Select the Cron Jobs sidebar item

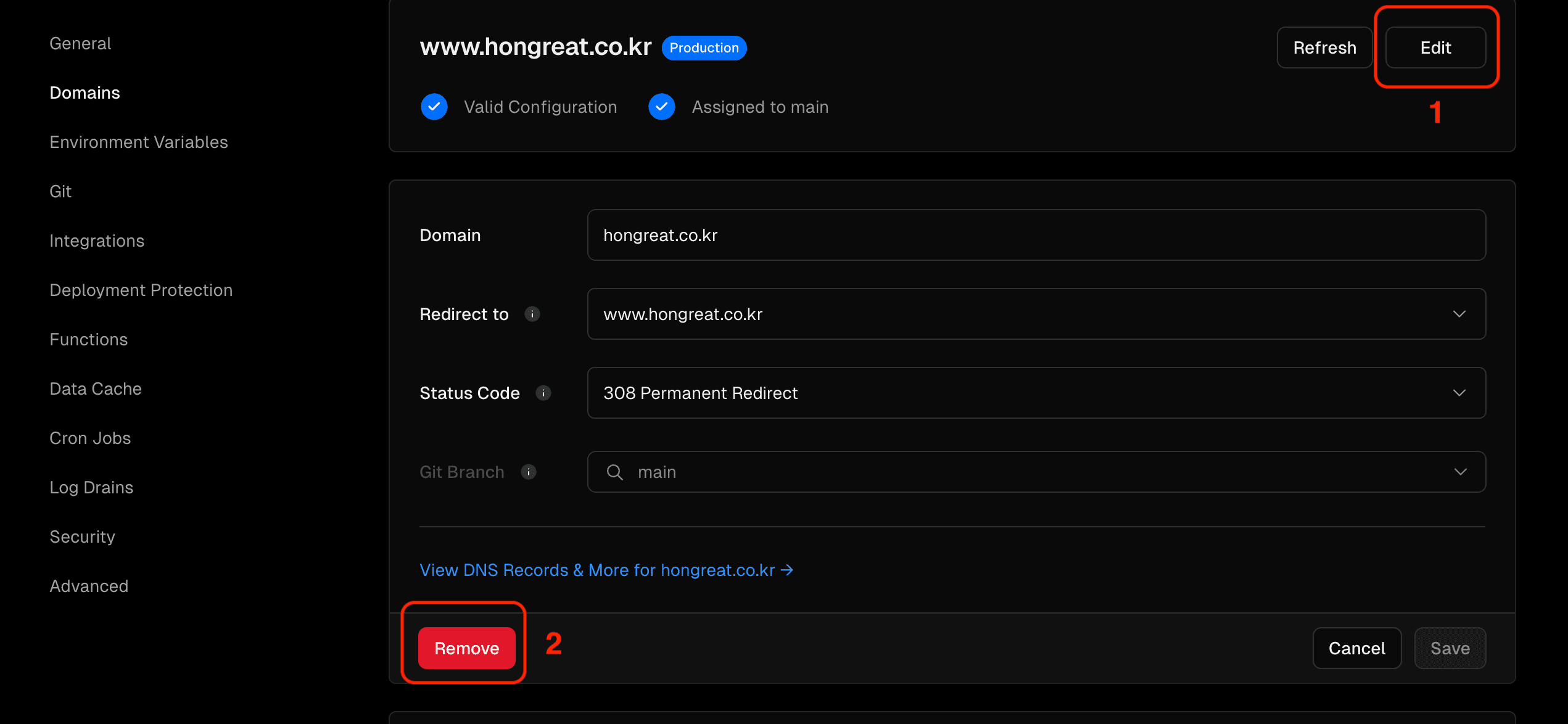90,438
